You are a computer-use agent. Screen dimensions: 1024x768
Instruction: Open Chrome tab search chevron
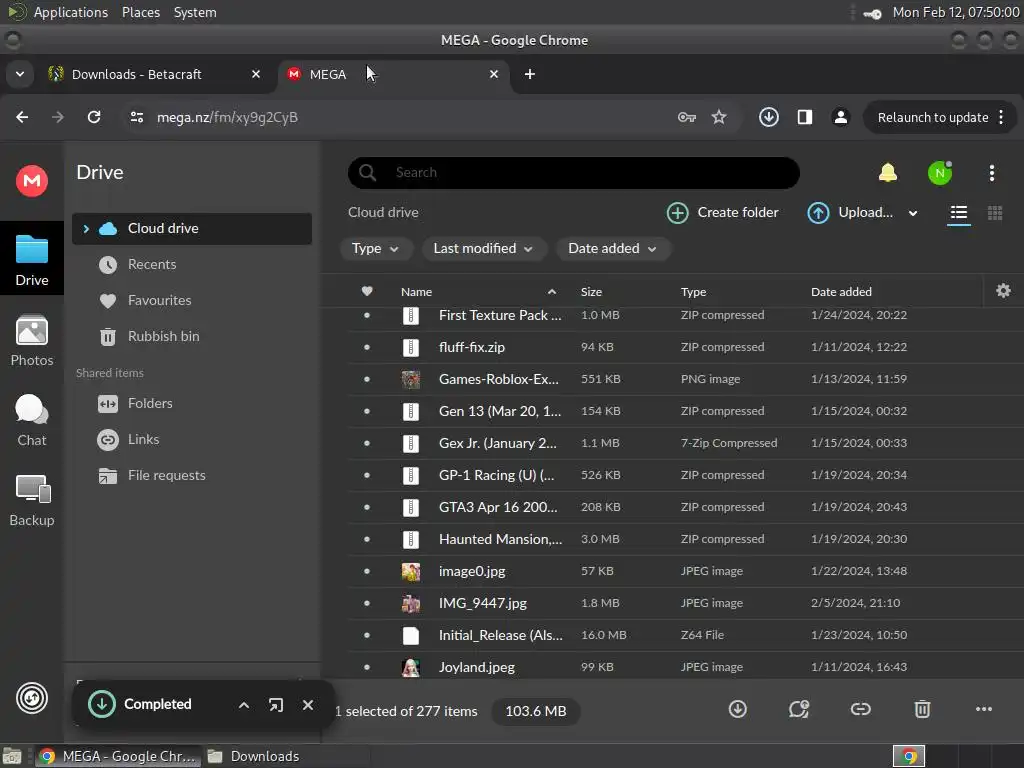pyautogui.click(x=20, y=74)
